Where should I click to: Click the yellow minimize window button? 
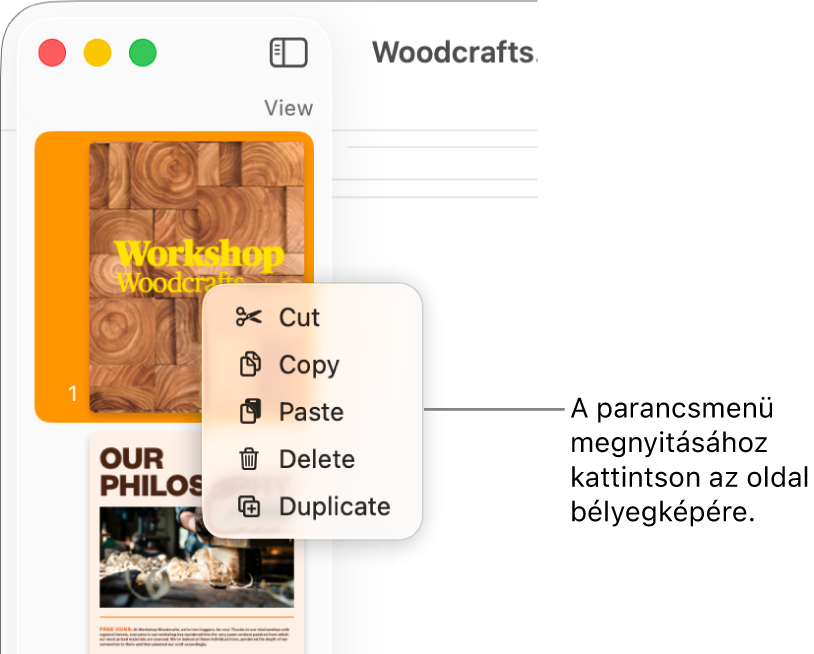pos(98,53)
